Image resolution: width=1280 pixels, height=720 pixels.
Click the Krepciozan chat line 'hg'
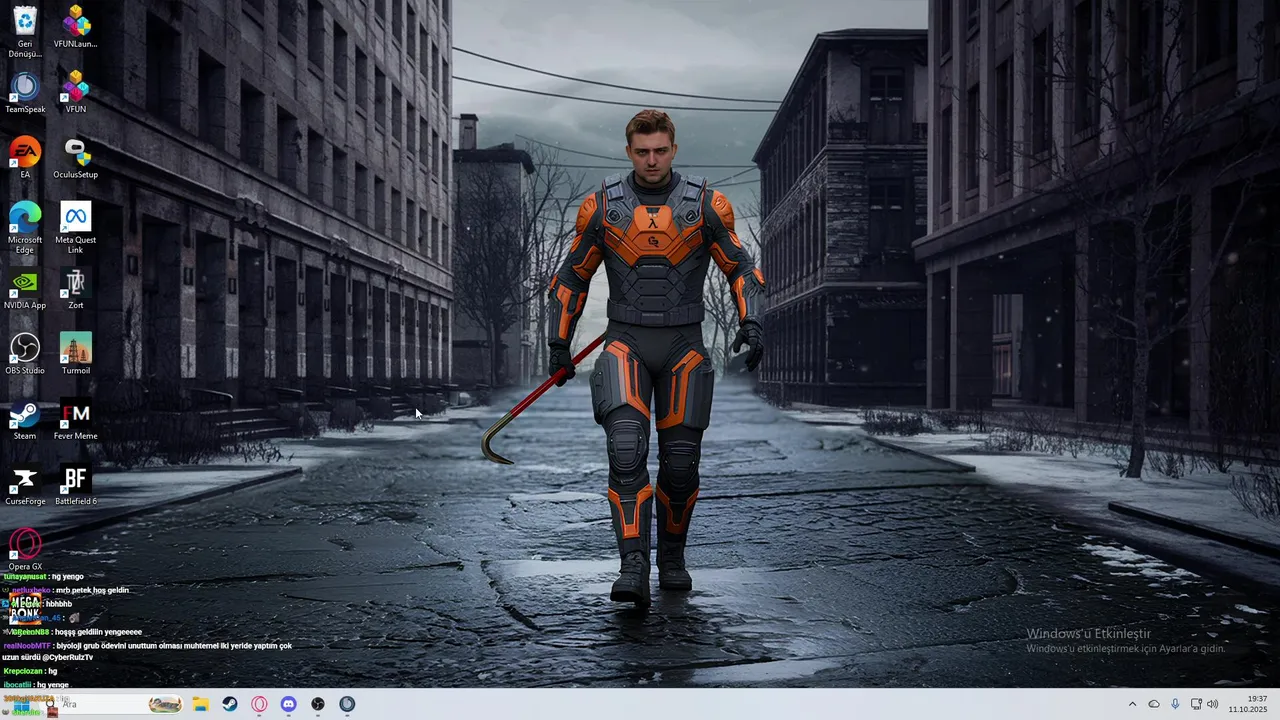[x=31, y=671]
